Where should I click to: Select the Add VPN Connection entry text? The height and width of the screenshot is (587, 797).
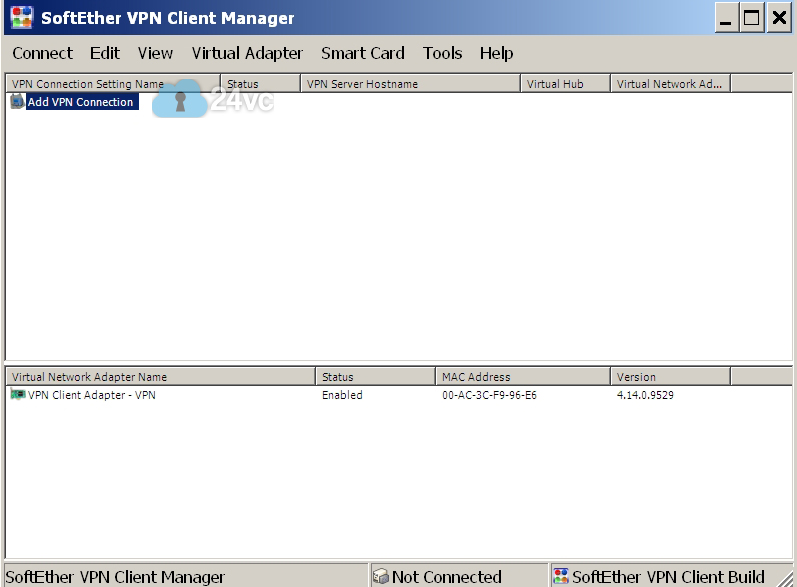coord(80,102)
